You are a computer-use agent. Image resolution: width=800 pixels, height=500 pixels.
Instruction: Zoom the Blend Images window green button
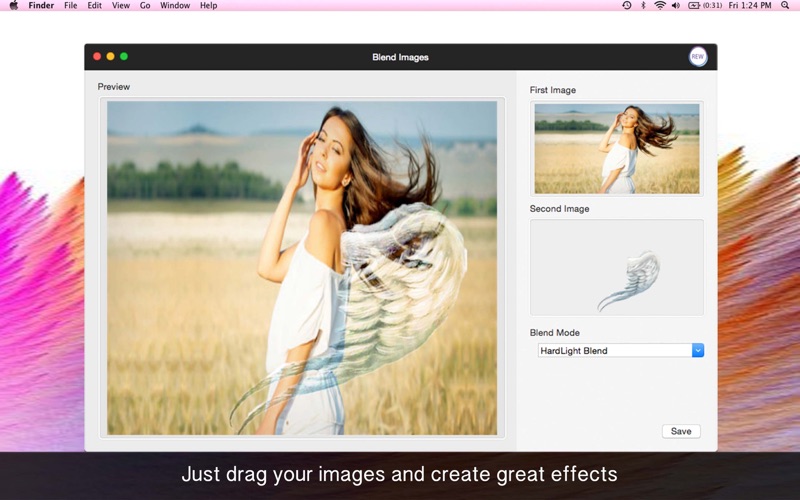click(x=123, y=57)
